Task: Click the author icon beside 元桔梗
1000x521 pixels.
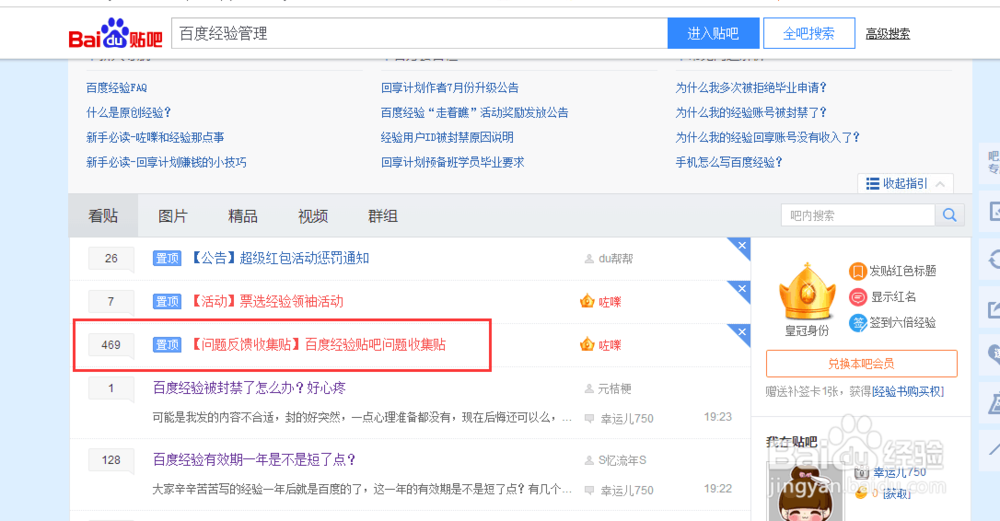Action: (x=589, y=388)
